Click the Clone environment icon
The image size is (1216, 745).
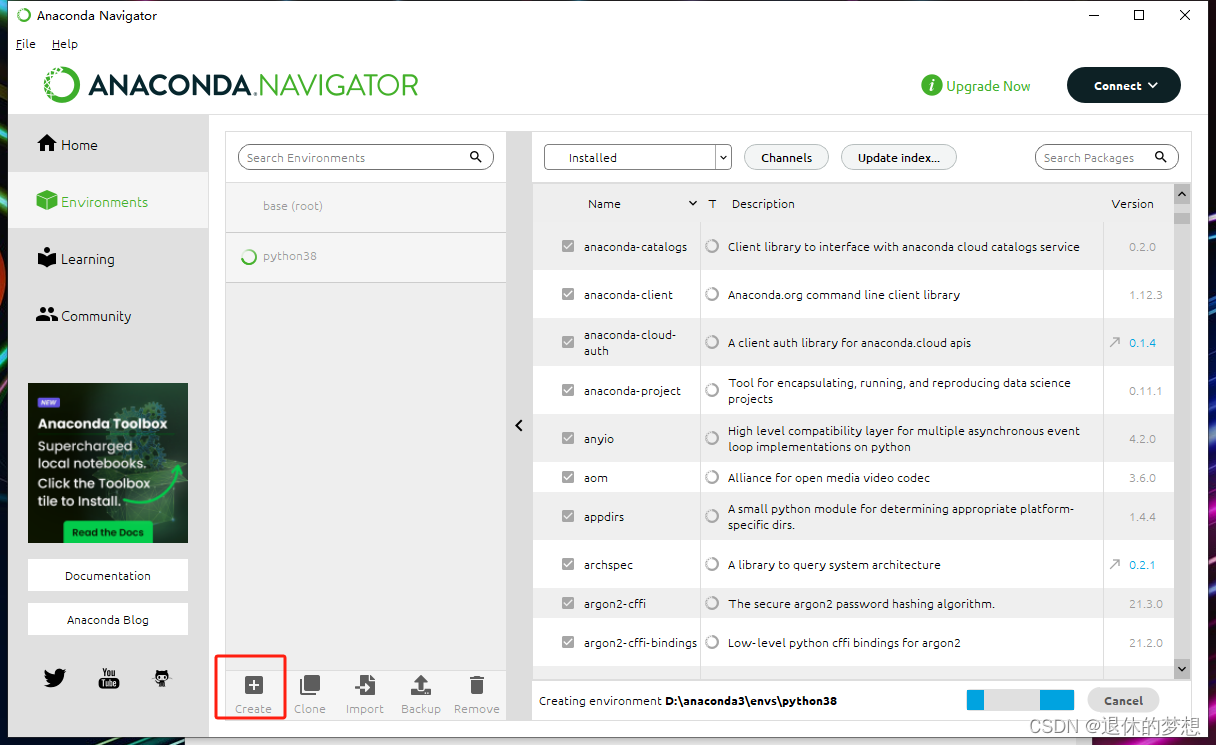[310, 685]
